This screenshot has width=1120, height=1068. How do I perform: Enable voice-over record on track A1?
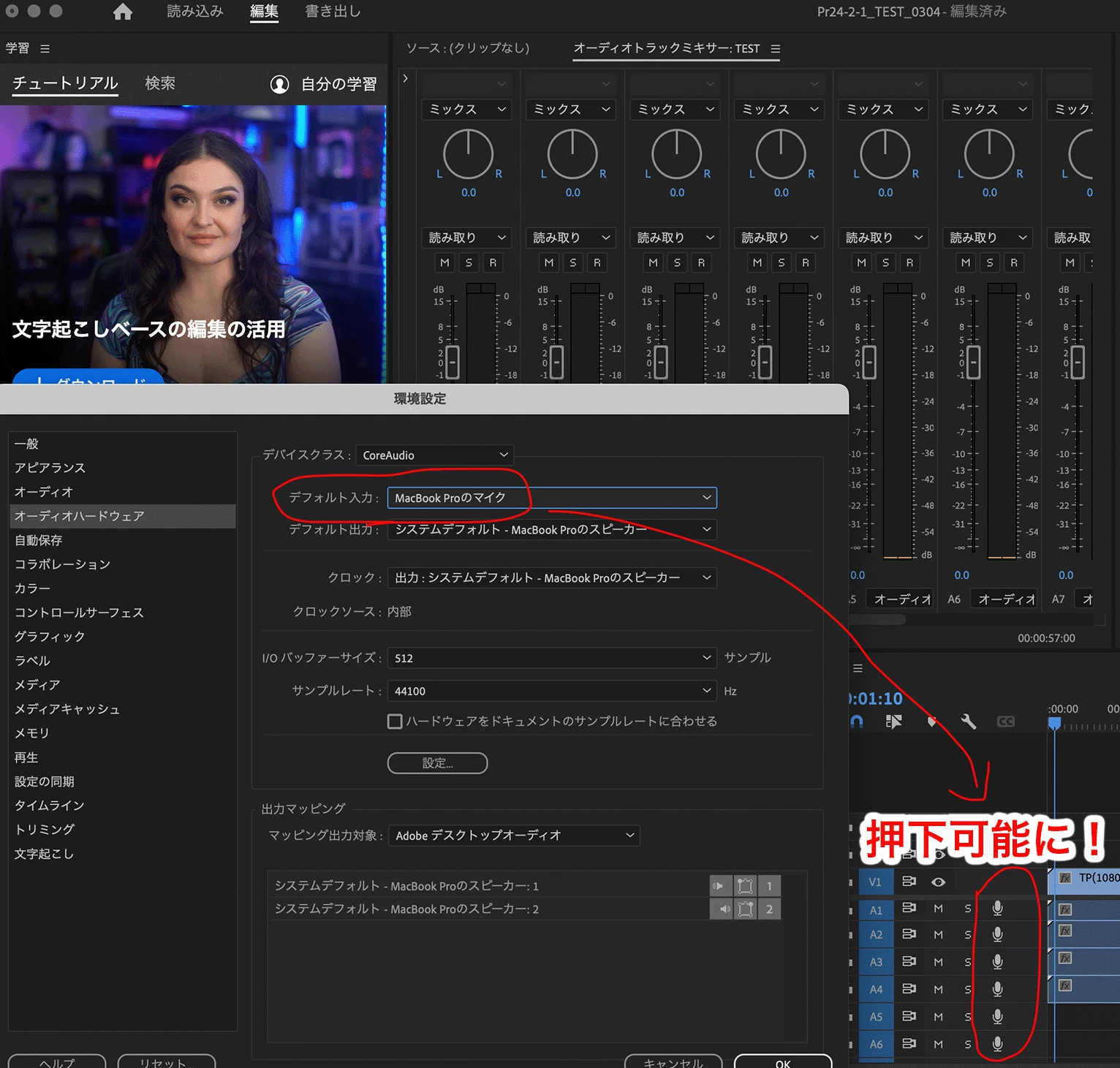[997, 909]
